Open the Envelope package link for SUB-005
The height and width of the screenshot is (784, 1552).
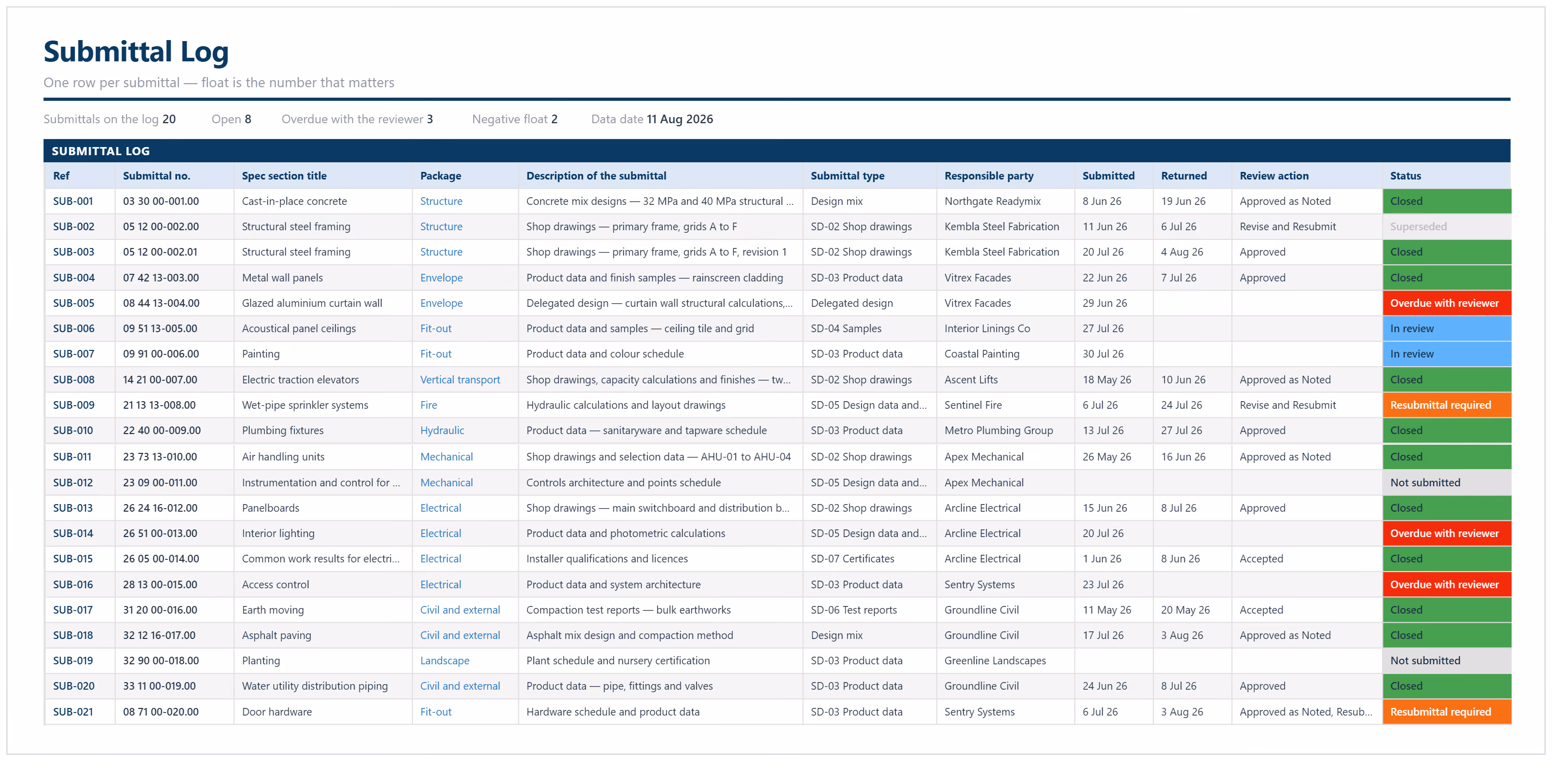pos(441,303)
